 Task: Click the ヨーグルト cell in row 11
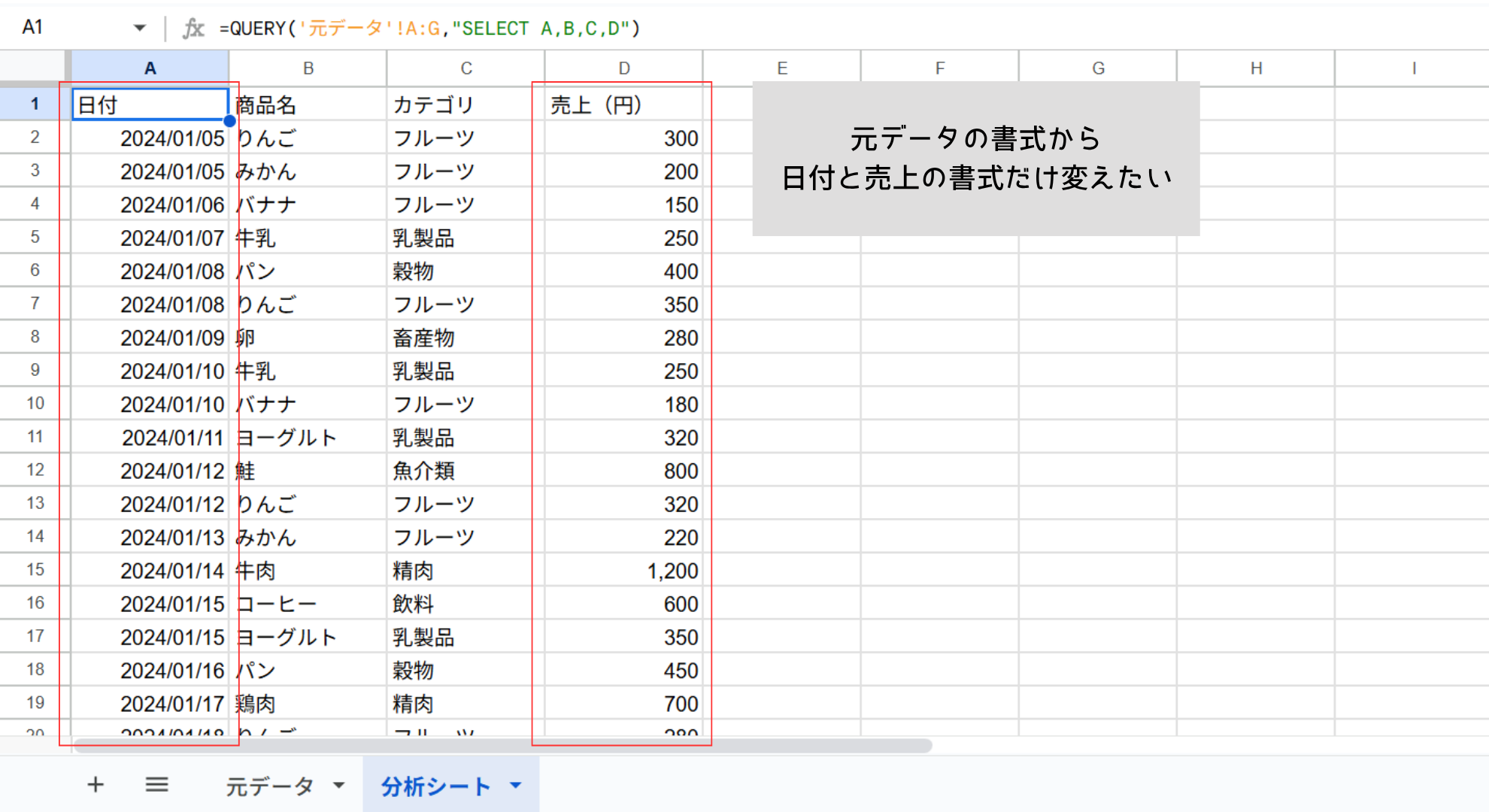pyautogui.click(x=308, y=437)
